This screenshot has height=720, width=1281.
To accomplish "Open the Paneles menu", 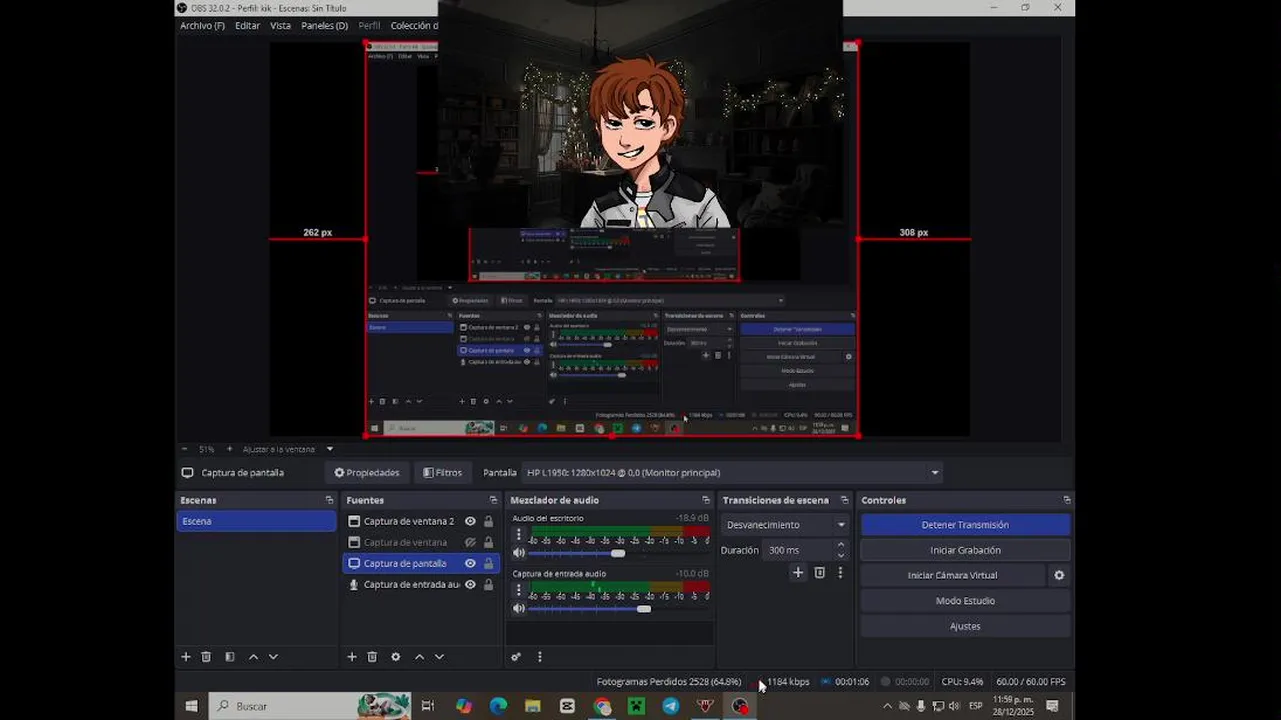I will (324, 26).
